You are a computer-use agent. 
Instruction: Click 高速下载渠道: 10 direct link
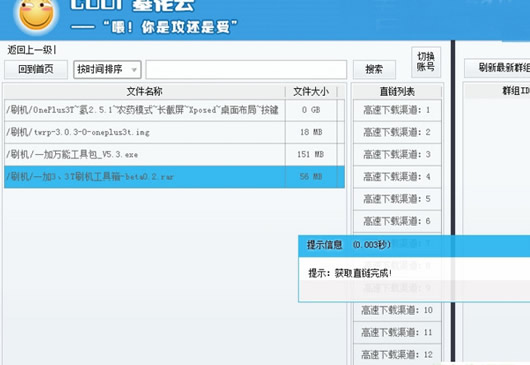(x=397, y=310)
